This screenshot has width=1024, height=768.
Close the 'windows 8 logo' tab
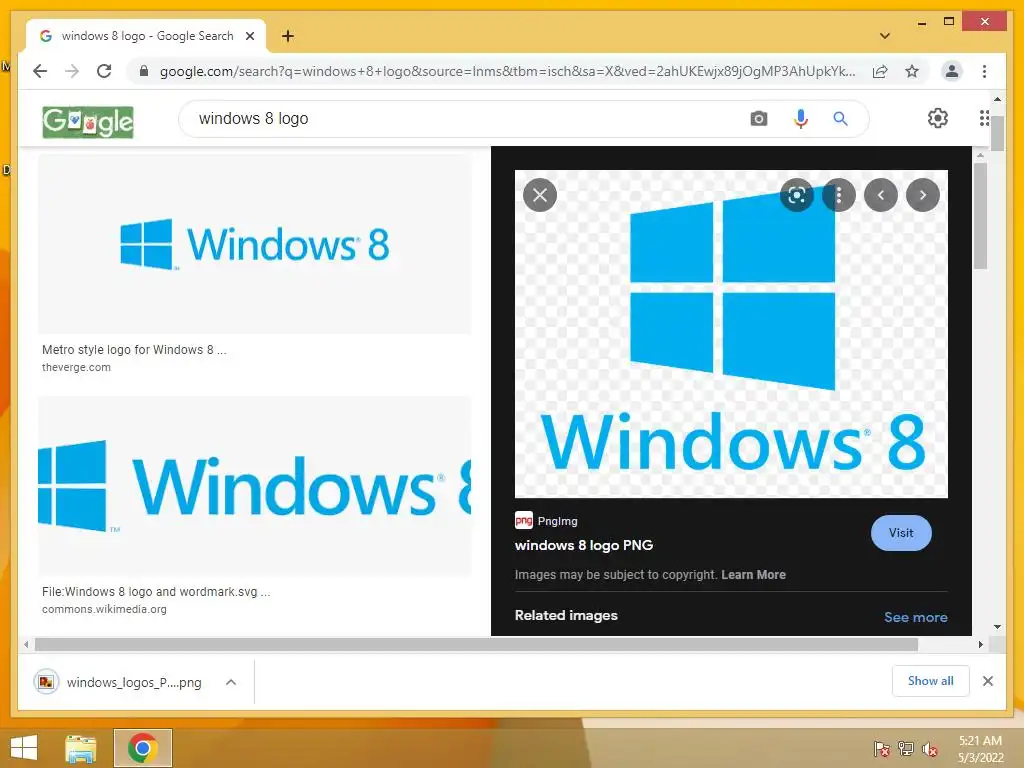click(249, 36)
